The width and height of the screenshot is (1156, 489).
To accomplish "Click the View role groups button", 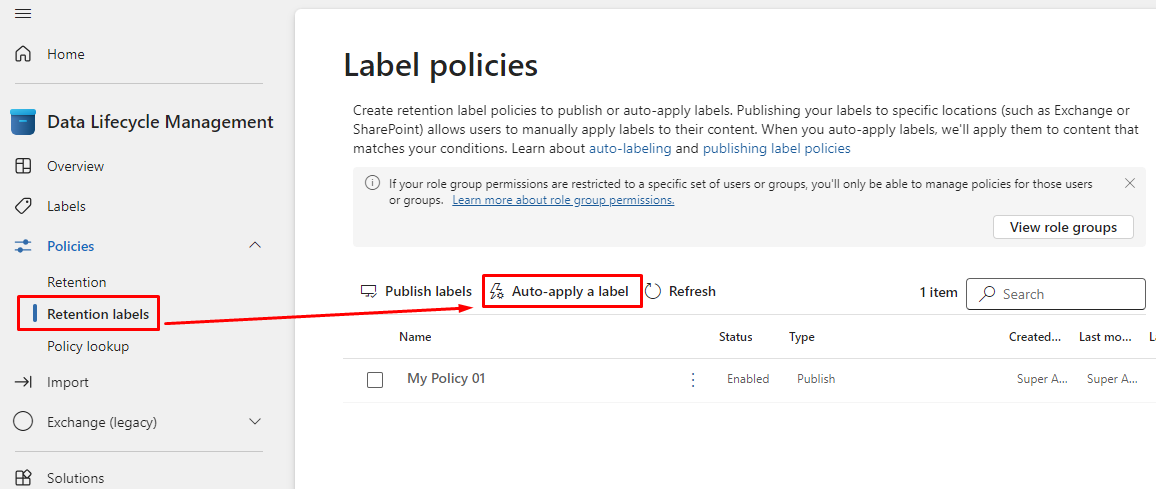I will (x=1062, y=227).
